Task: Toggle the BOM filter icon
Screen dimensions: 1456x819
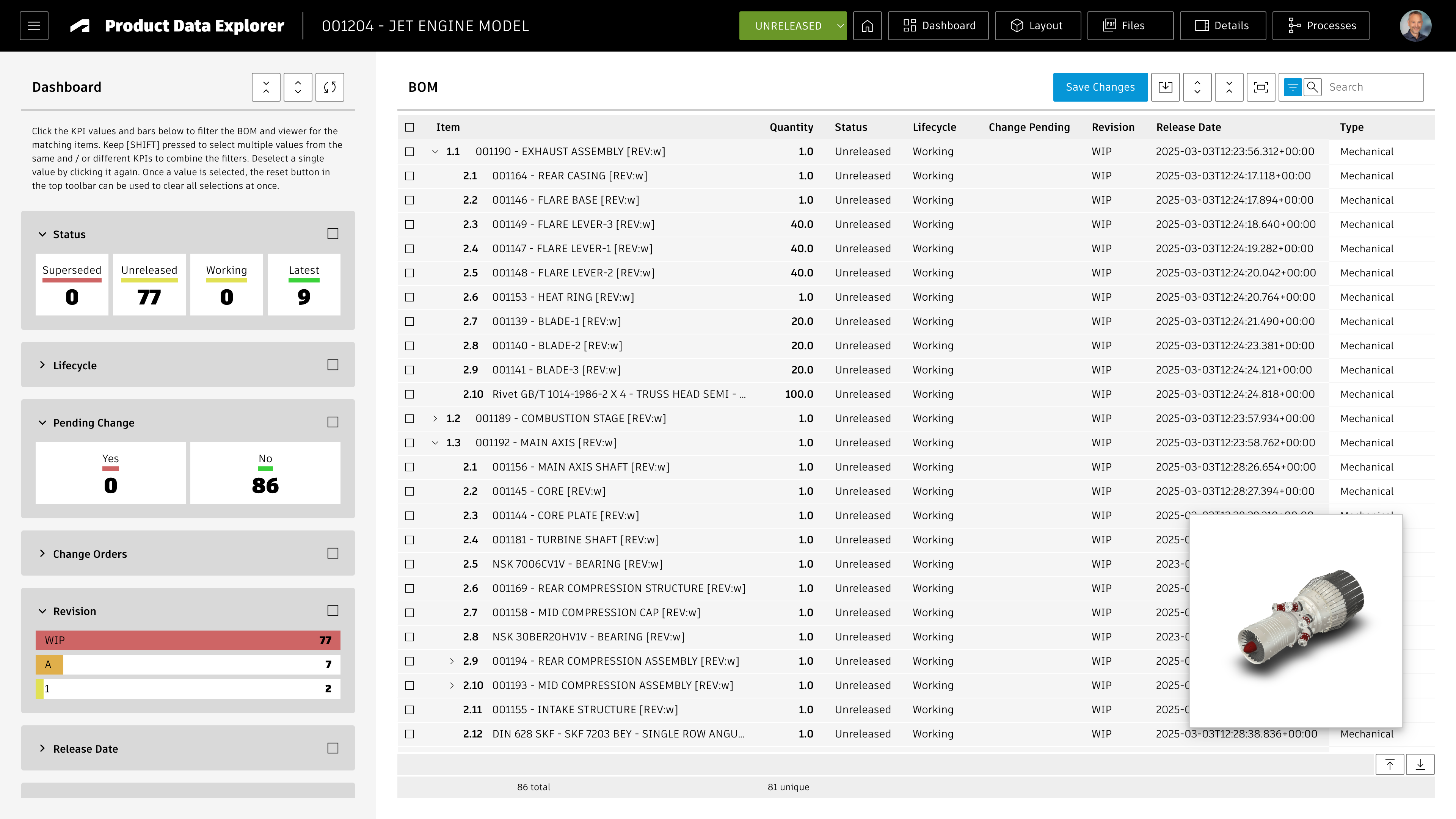Action: 1293,87
